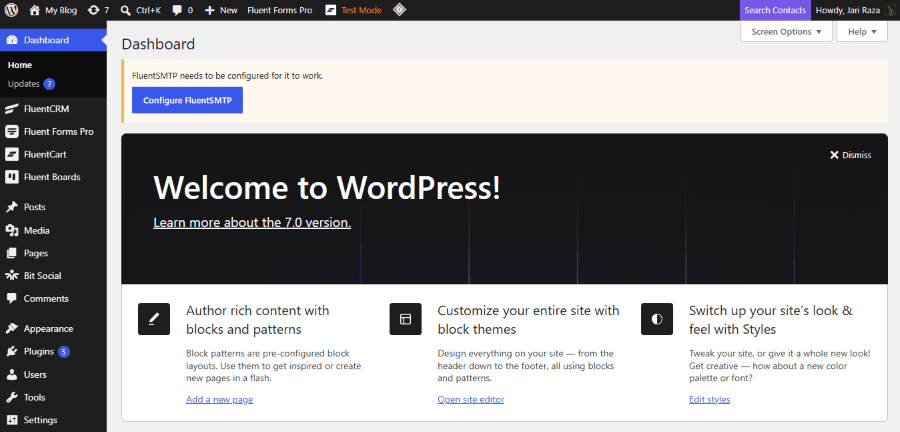Click the Media sidebar icon
The width and height of the screenshot is (900, 432).
coord(11,230)
